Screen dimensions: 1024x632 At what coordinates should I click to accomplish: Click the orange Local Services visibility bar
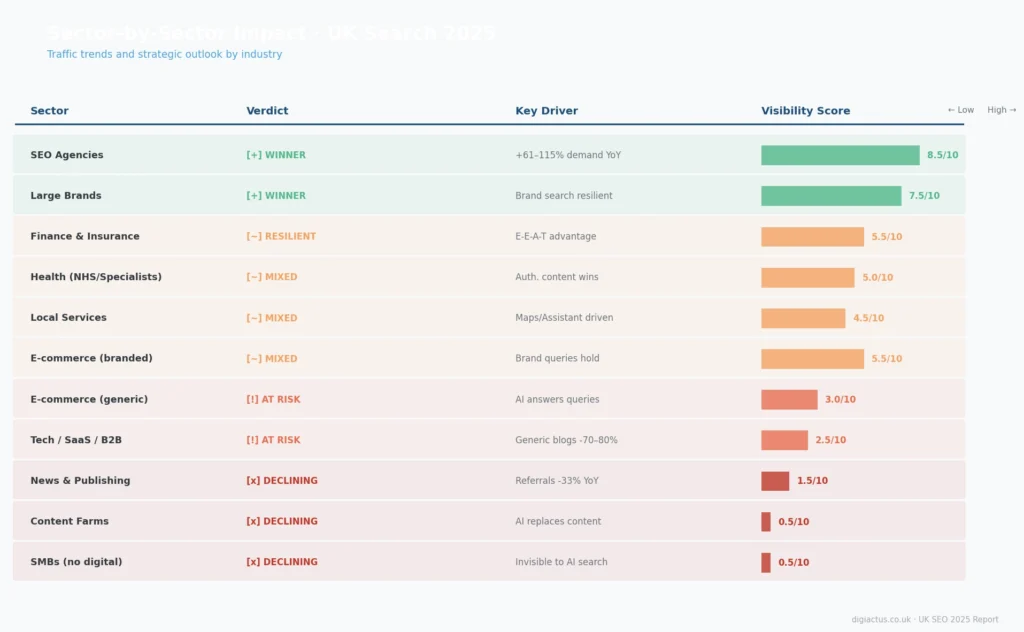point(802,318)
